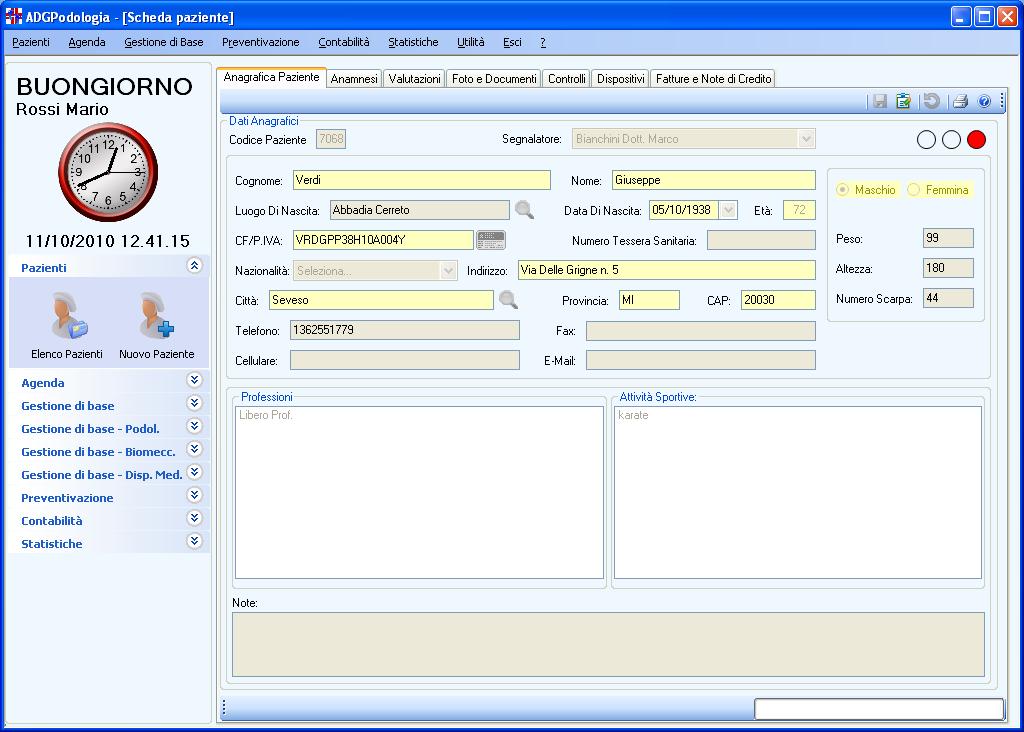
Task: Click the undo arrow icon in toolbar
Action: [931, 101]
